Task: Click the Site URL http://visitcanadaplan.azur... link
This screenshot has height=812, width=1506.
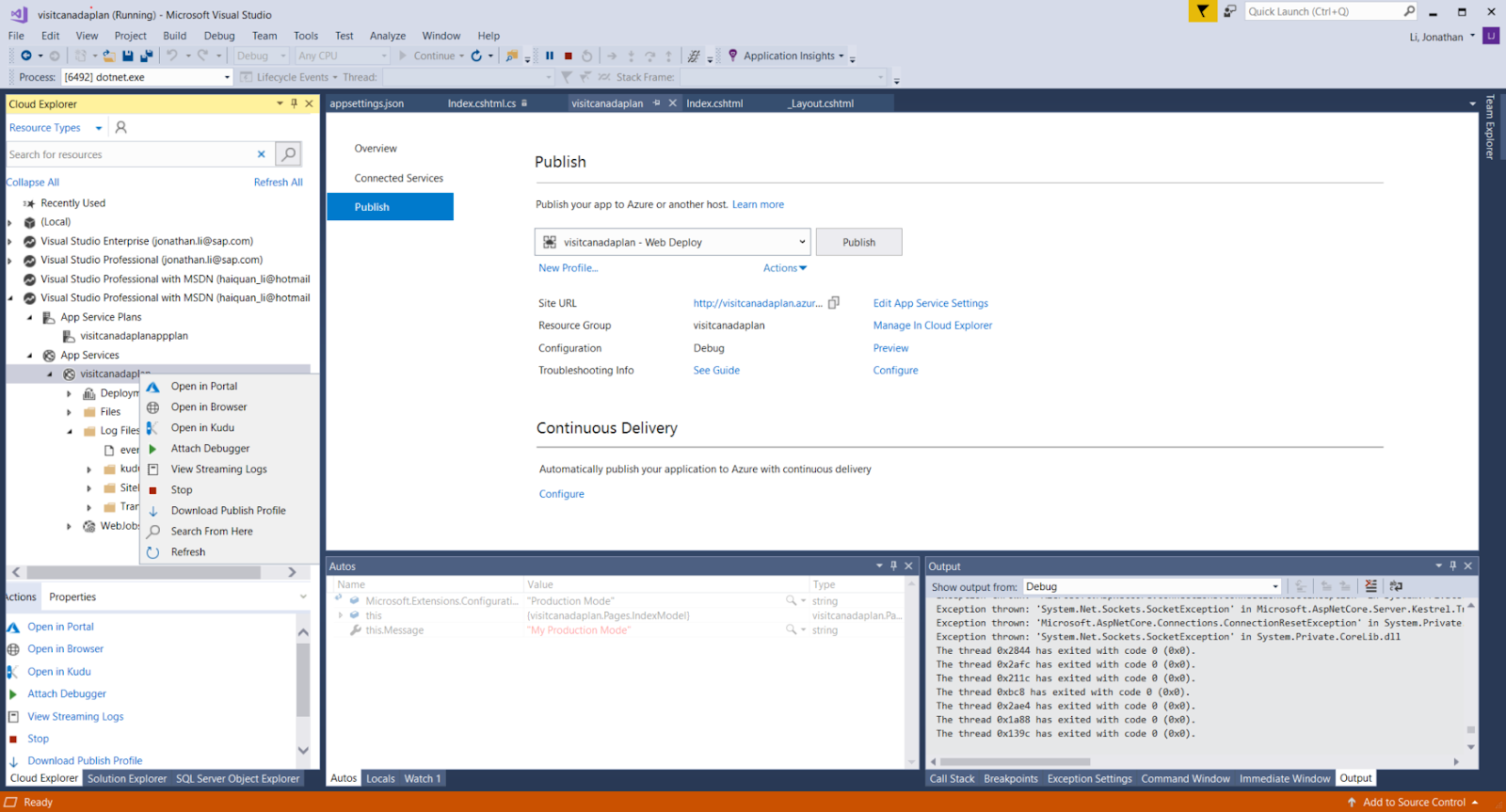Action: tap(758, 303)
